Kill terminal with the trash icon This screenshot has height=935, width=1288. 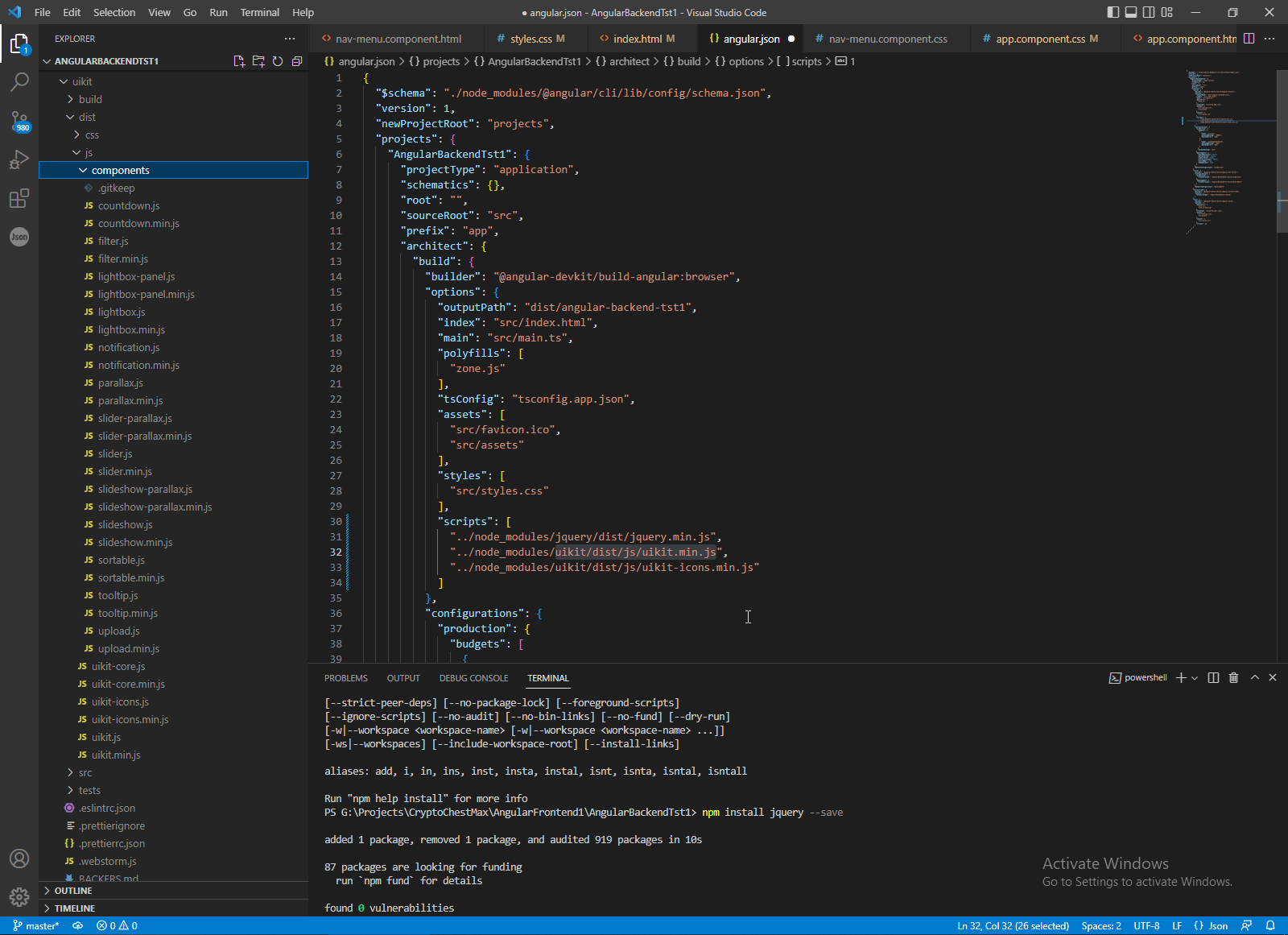1233,678
